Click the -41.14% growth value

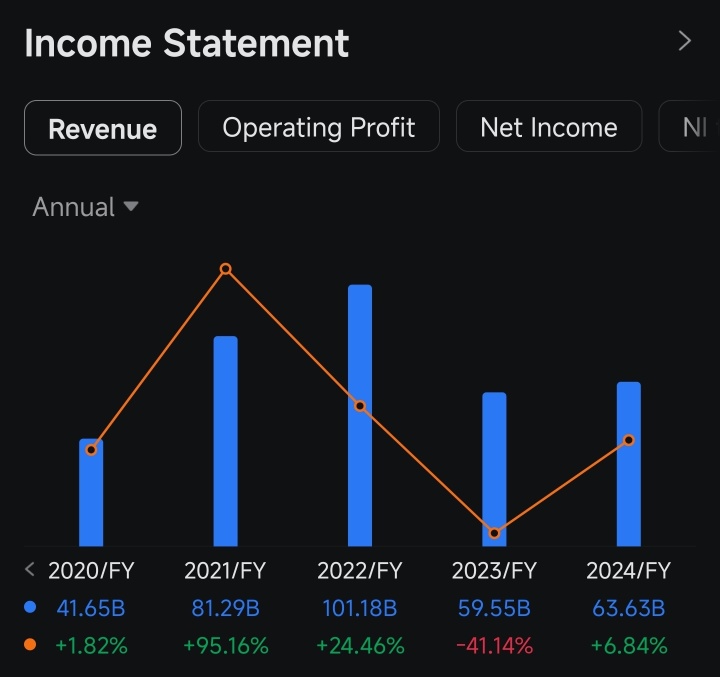(x=495, y=645)
